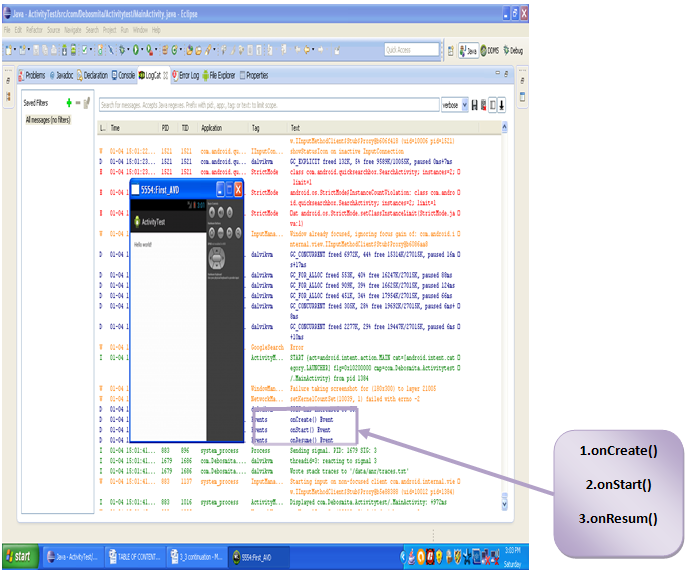Toggle the saved filters view display

pos(493,105)
